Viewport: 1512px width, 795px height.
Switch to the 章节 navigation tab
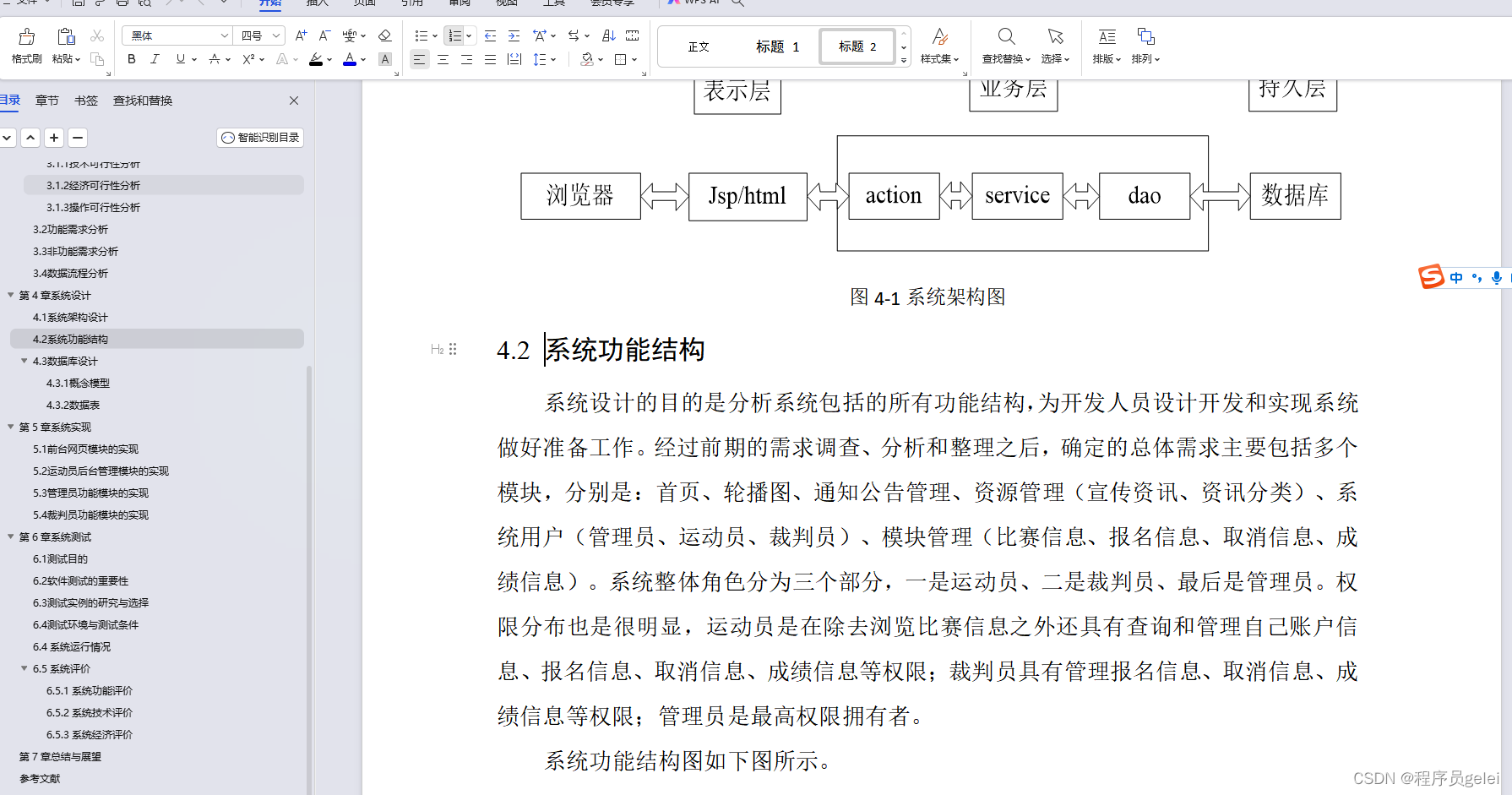(x=47, y=101)
